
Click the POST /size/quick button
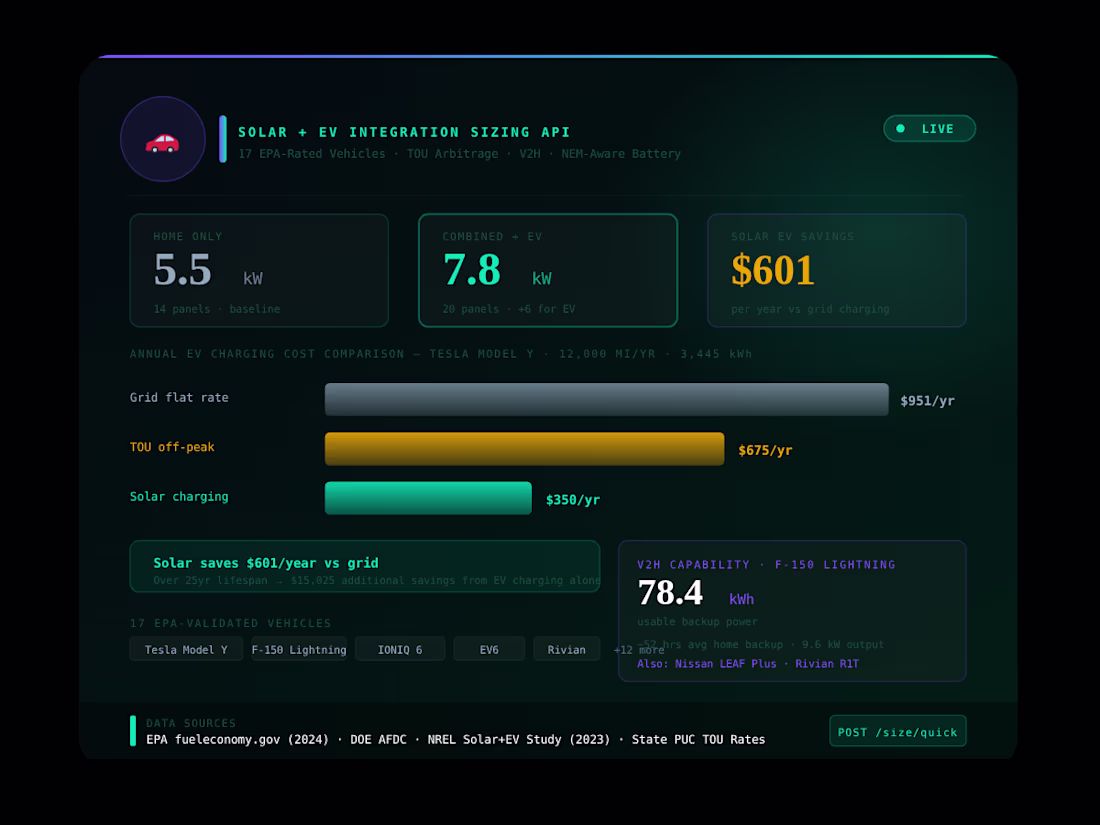(x=897, y=731)
